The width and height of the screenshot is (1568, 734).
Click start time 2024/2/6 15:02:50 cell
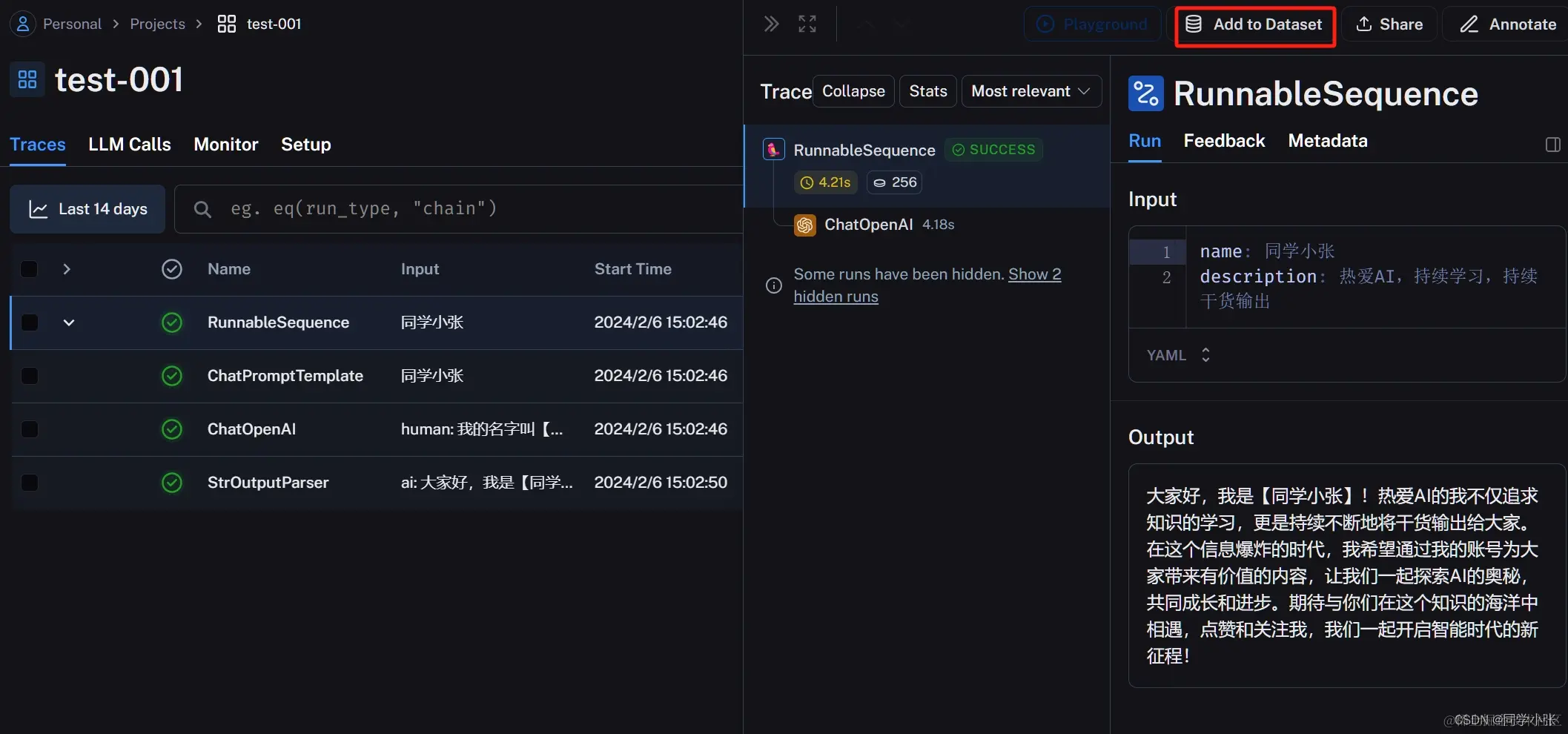point(661,483)
